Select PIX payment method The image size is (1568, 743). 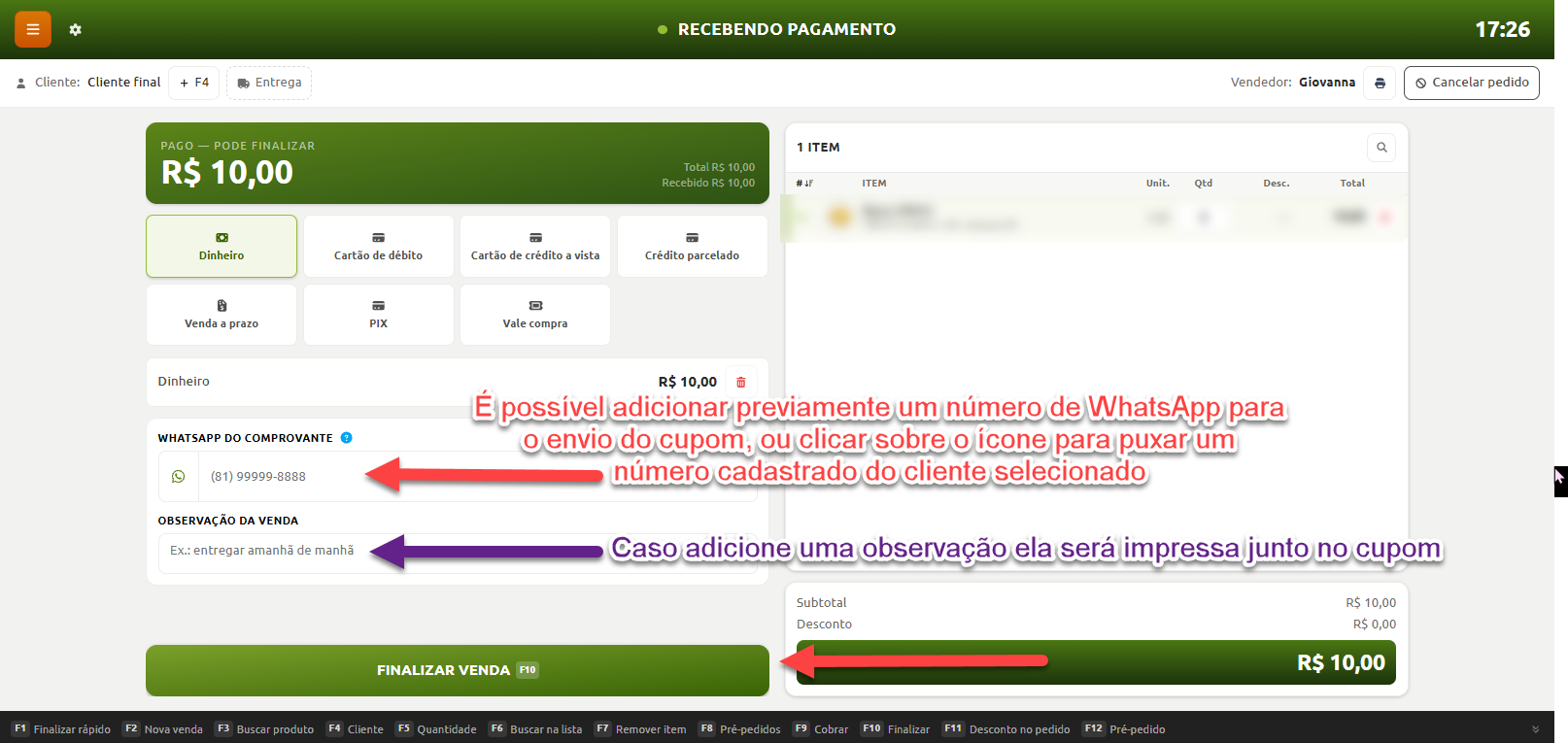(x=379, y=315)
